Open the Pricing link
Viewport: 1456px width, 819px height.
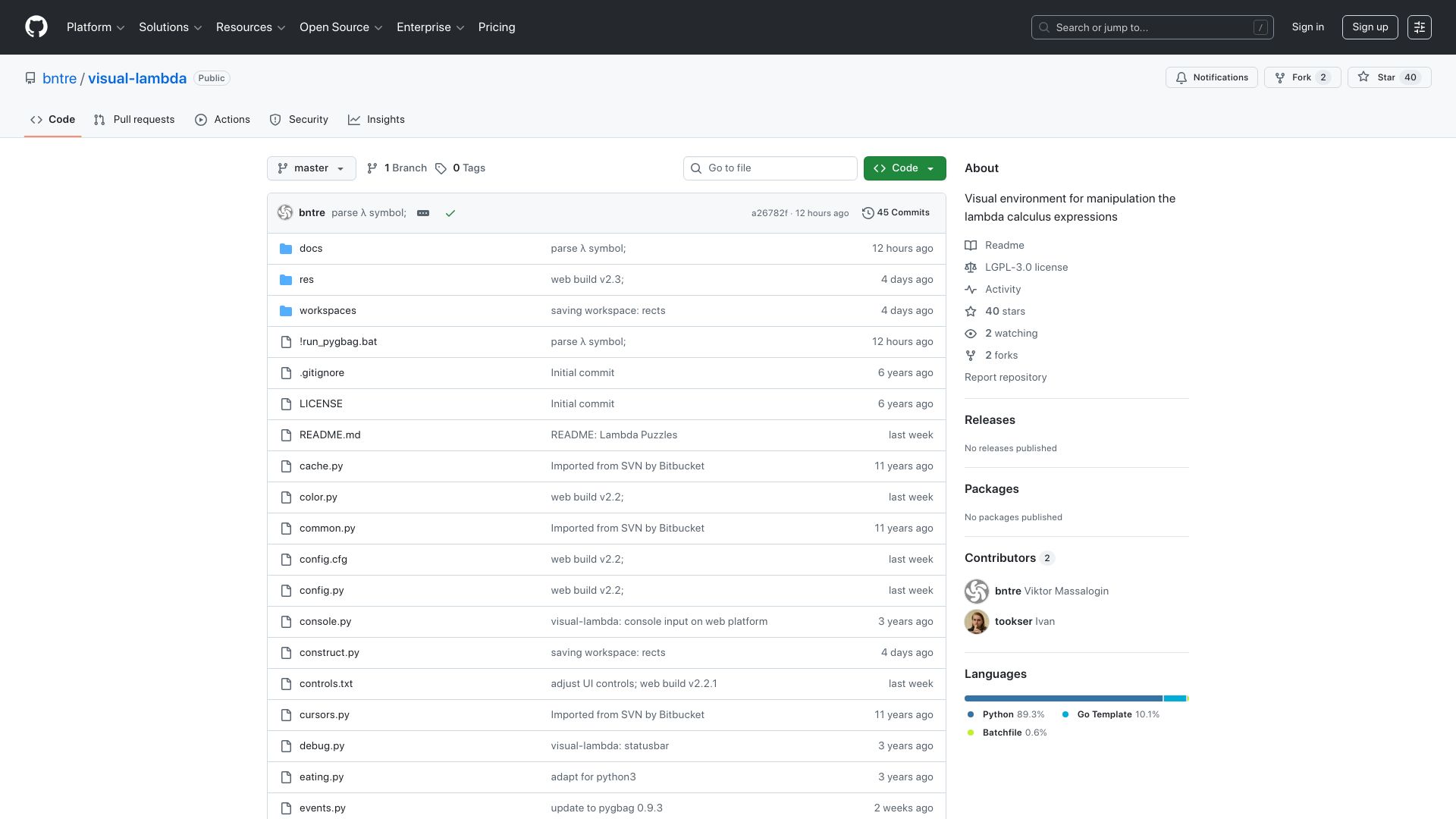[x=497, y=27]
